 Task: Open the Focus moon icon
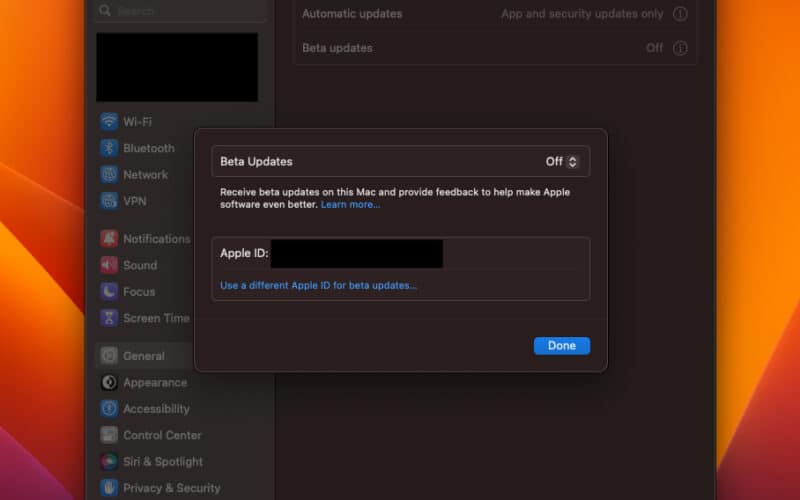(109, 291)
